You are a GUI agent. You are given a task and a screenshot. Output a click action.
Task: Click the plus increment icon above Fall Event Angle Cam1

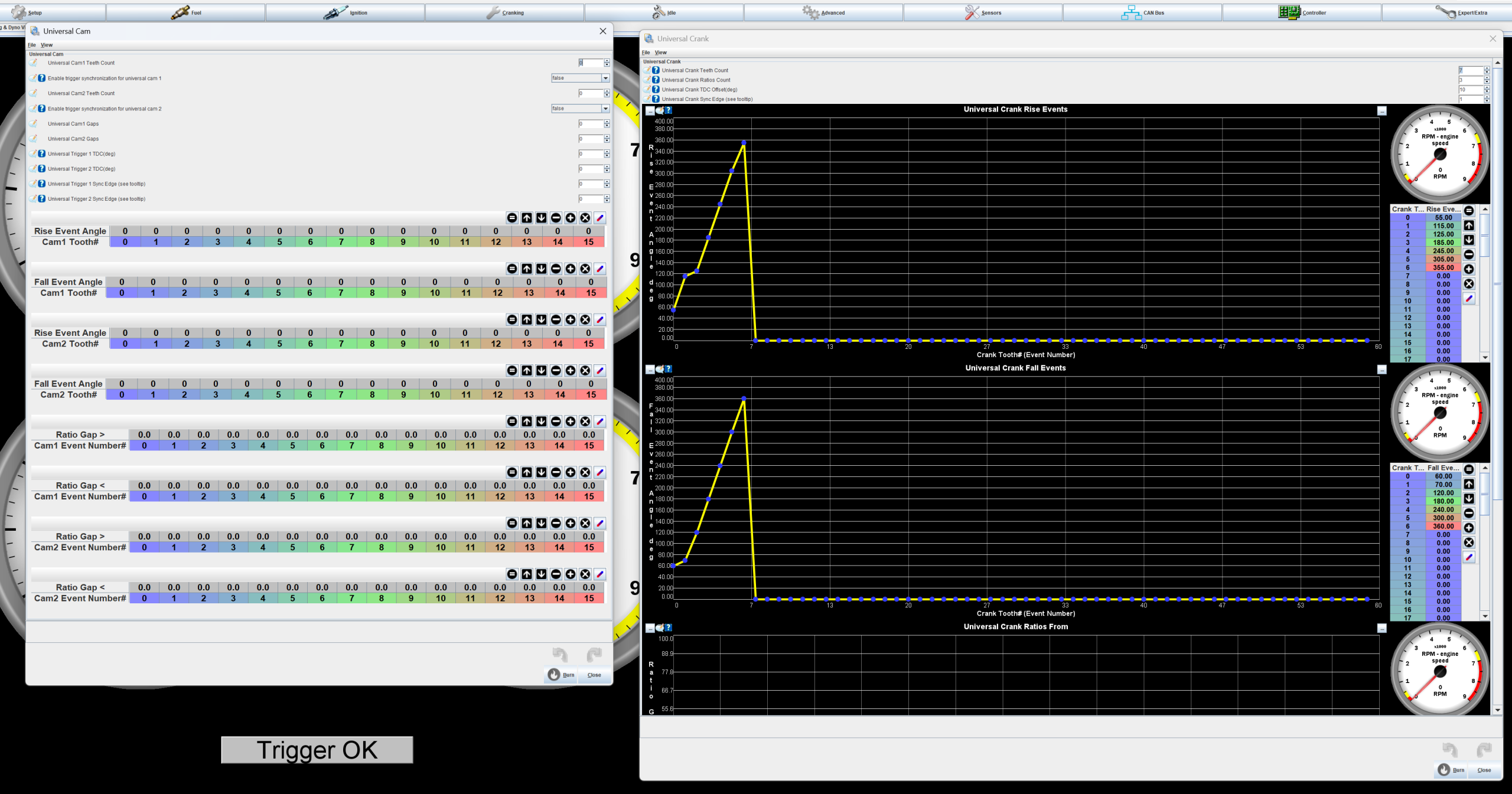point(571,269)
